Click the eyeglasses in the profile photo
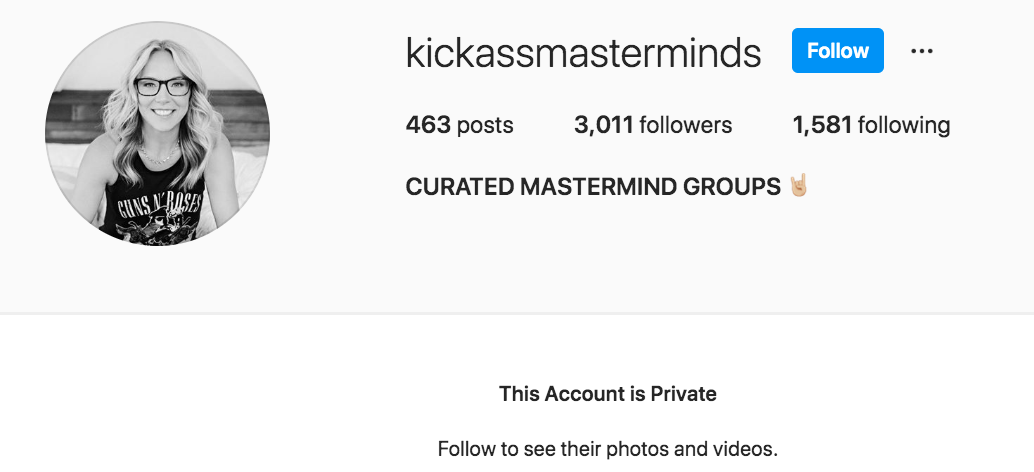The height and width of the screenshot is (472, 1034). (162, 87)
